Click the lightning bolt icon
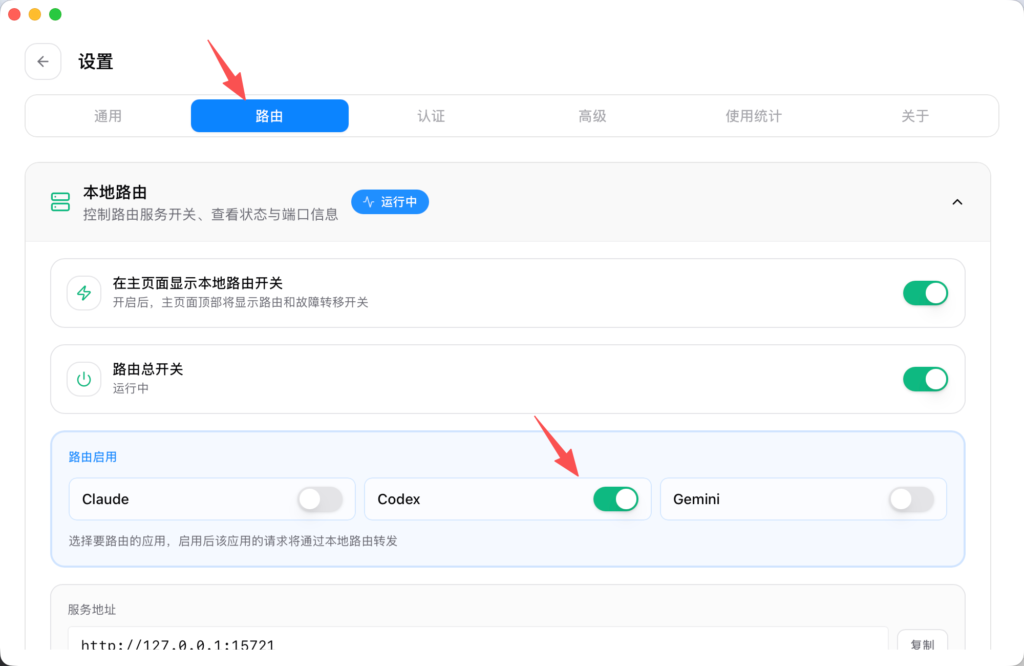The width and height of the screenshot is (1024, 666). pos(84,293)
